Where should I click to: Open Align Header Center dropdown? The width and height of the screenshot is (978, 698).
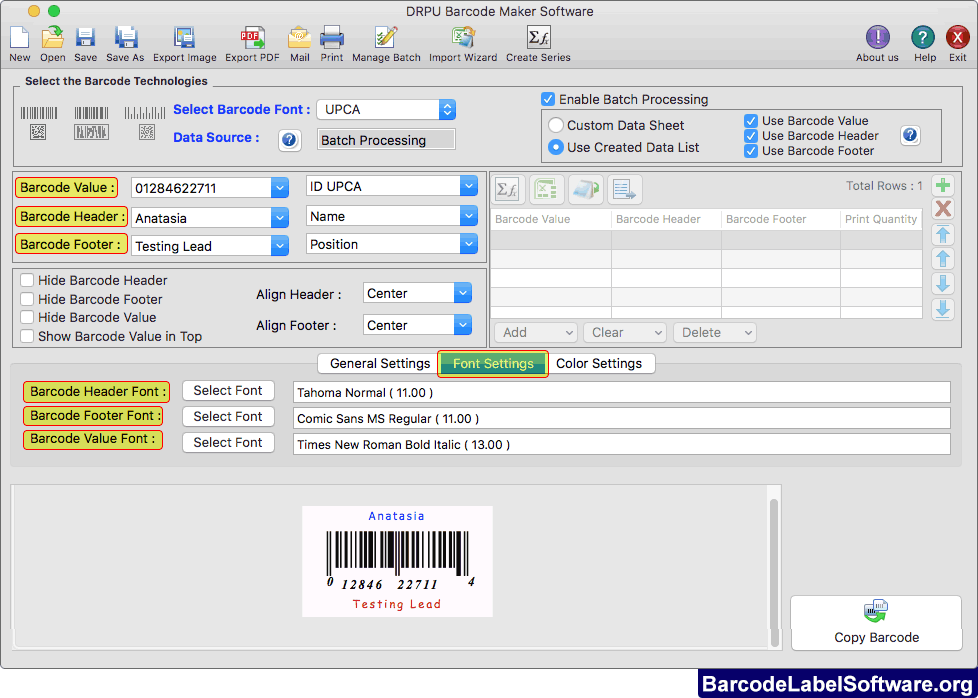click(x=463, y=293)
